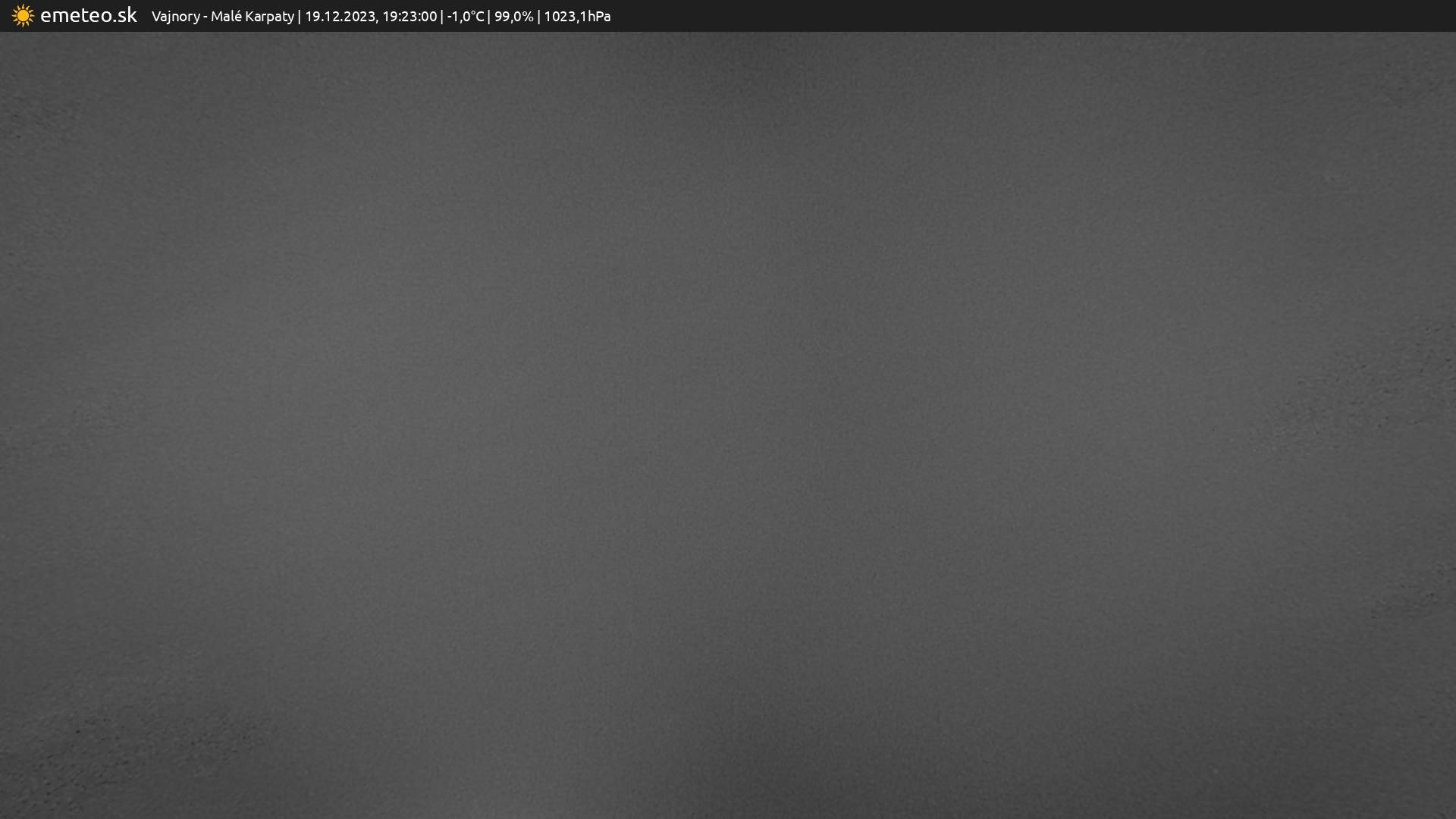1456x819 pixels.
Task: Click the timestamp 19:23:00
Action: 409,17
